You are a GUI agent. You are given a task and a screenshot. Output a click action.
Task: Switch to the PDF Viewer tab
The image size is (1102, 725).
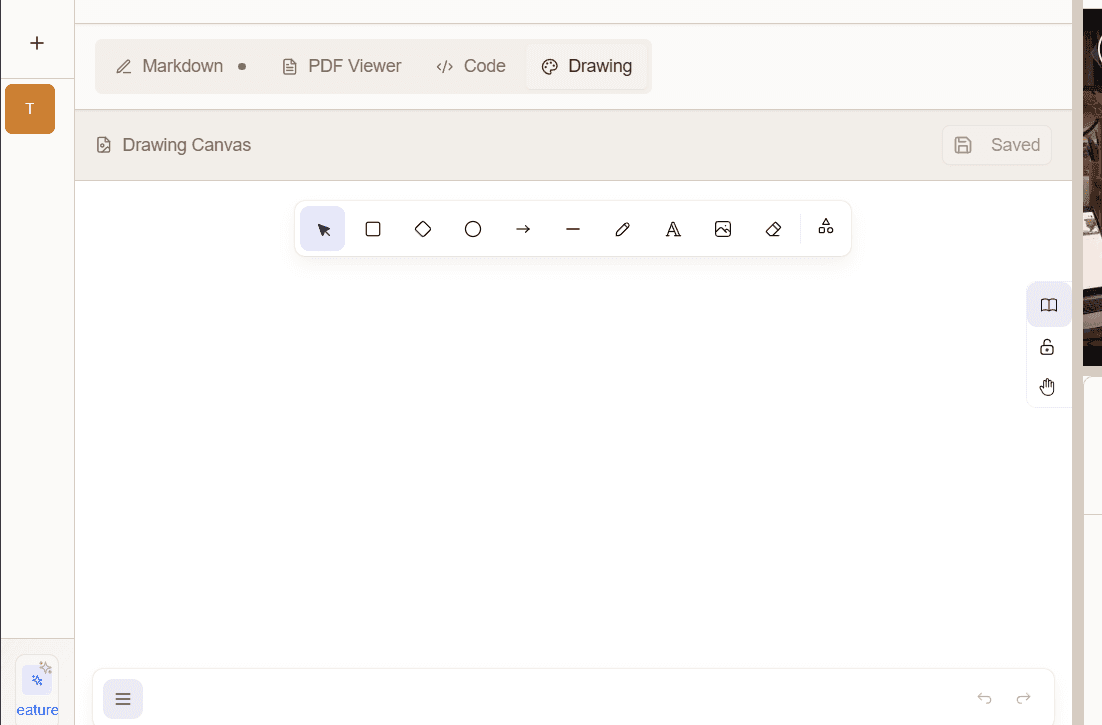click(x=342, y=67)
